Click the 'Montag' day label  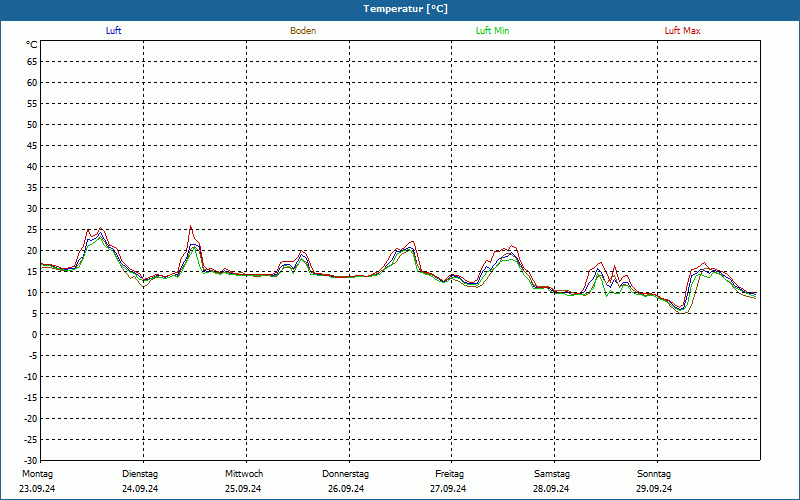pos(37,474)
